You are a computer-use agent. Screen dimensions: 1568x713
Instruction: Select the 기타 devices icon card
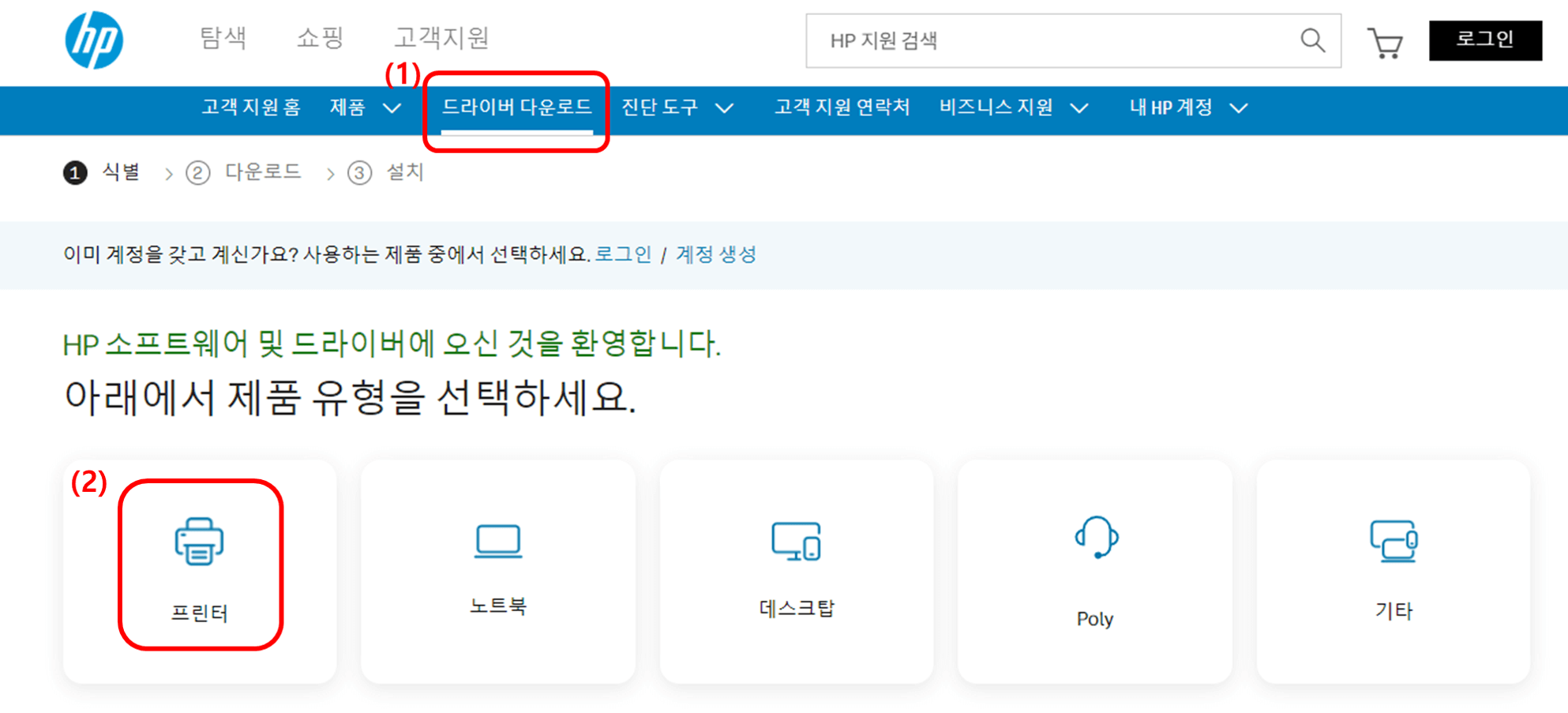click(x=1394, y=570)
